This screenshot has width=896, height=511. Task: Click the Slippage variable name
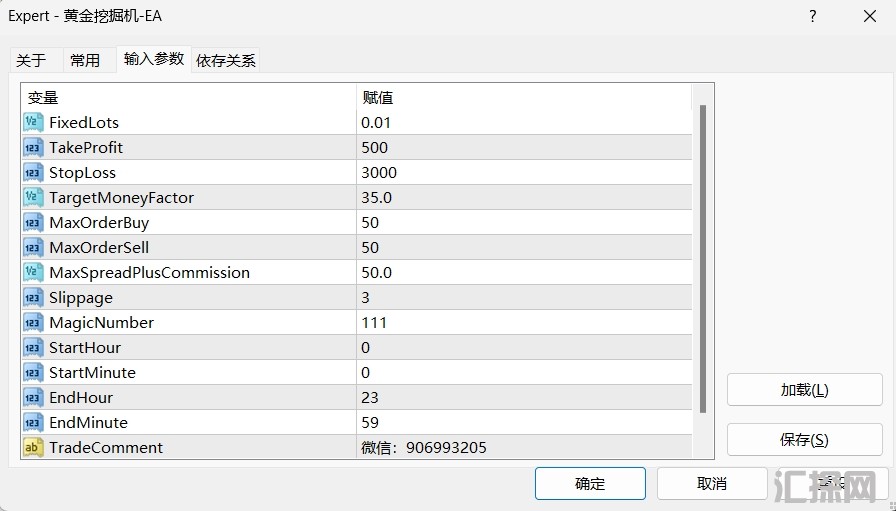(81, 298)
